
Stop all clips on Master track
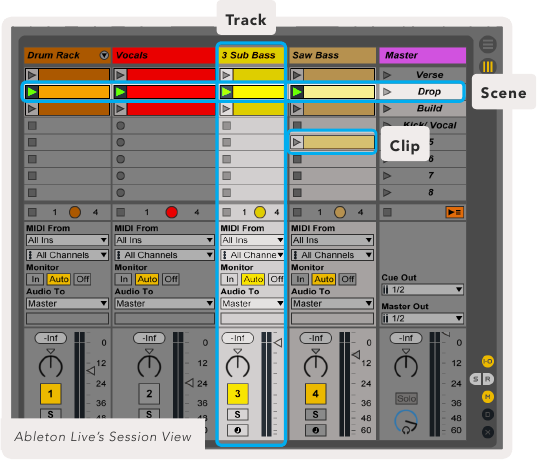(387, 212)
